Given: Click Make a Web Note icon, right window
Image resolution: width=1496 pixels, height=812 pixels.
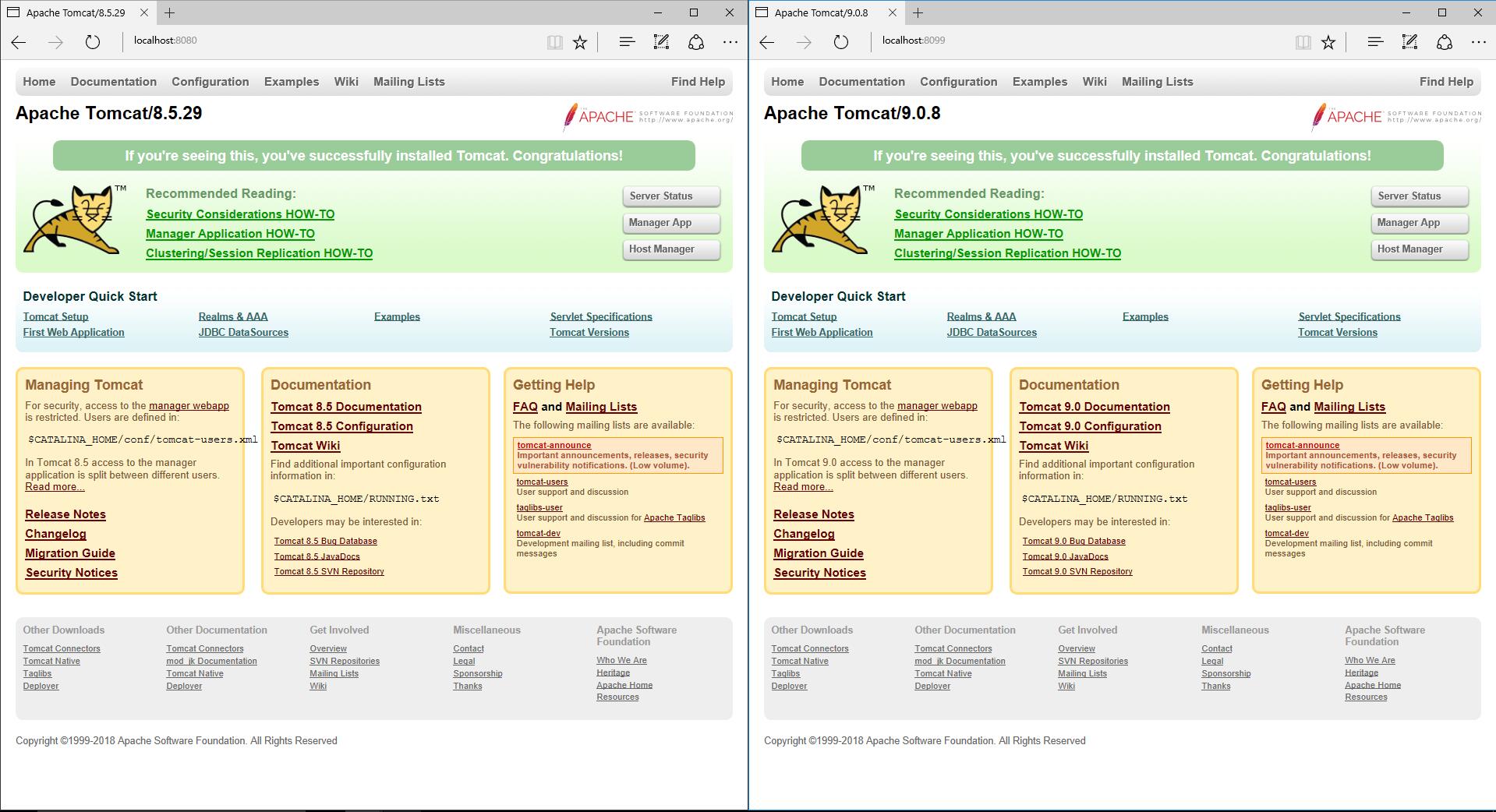Looking at the screenshot, I should (x=1409, y=42).
